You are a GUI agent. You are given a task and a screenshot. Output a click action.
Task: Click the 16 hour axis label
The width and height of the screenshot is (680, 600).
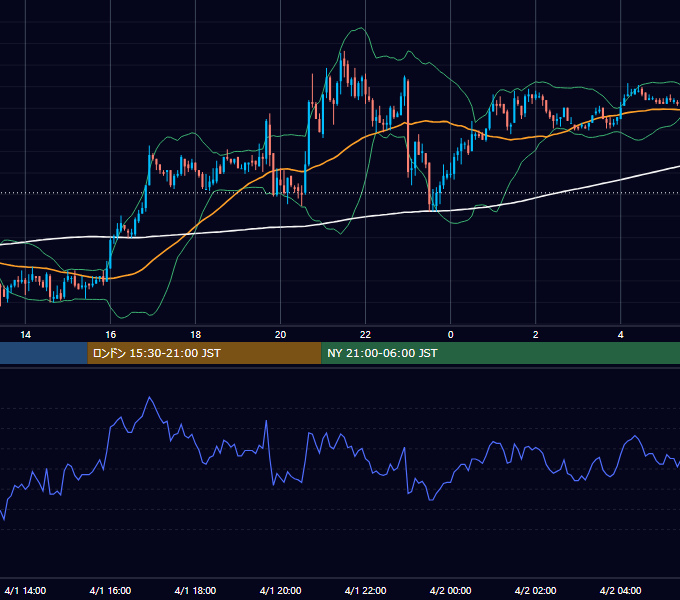point(111,335)
